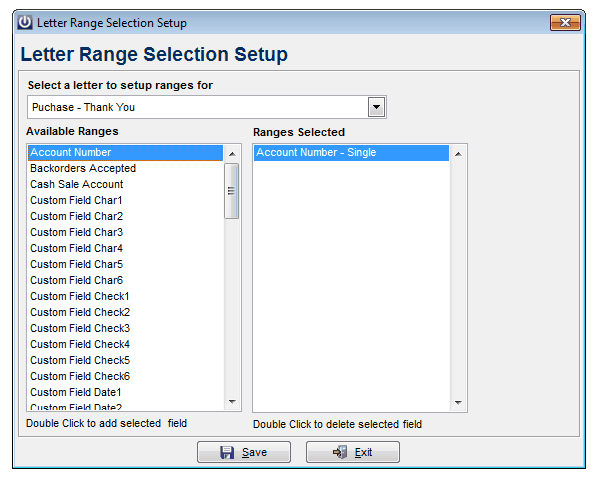Close the Letter Range Selection Setup window

coord(565,23)
